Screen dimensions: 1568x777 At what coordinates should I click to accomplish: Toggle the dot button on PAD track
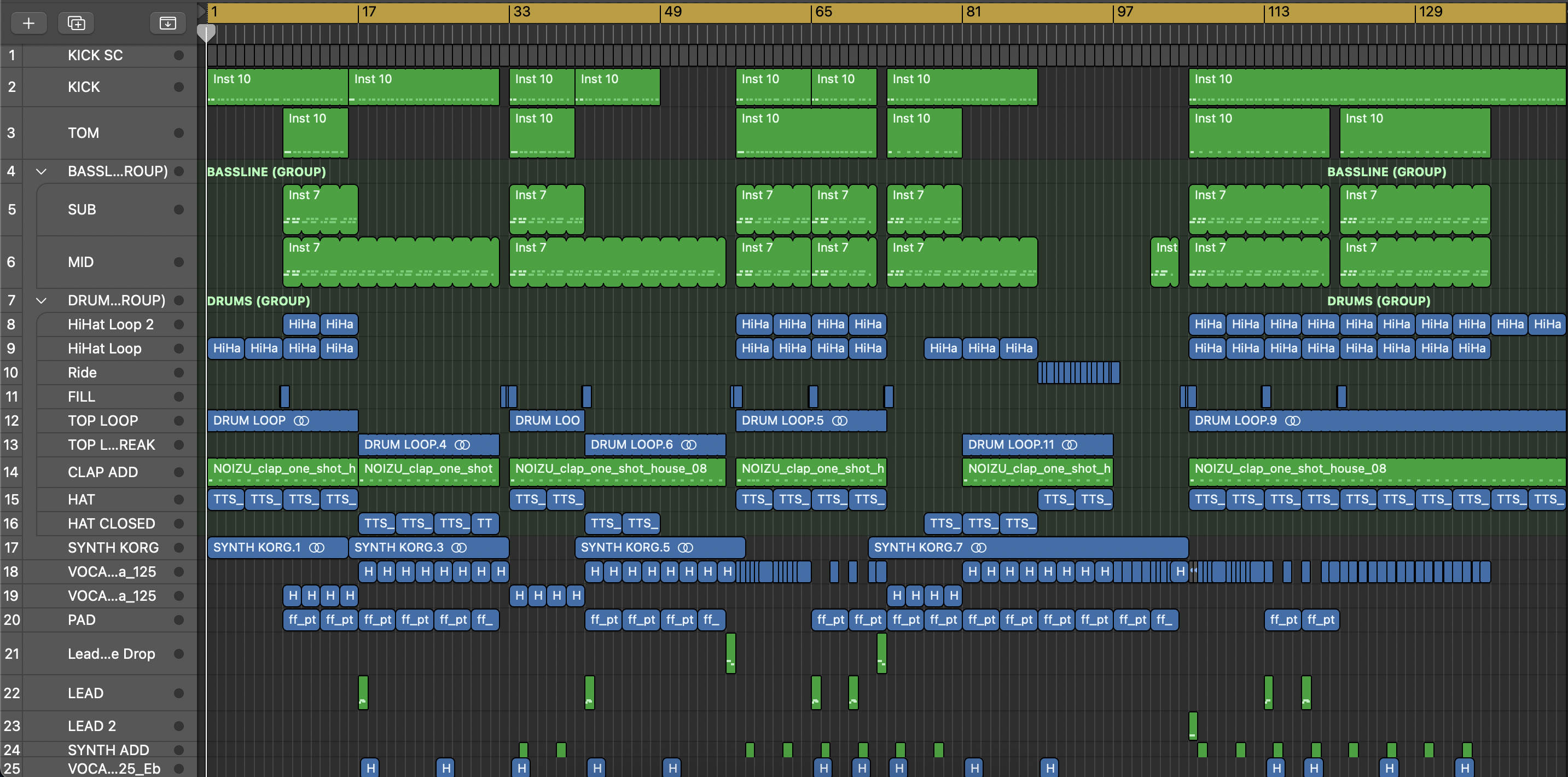[178, 620]
